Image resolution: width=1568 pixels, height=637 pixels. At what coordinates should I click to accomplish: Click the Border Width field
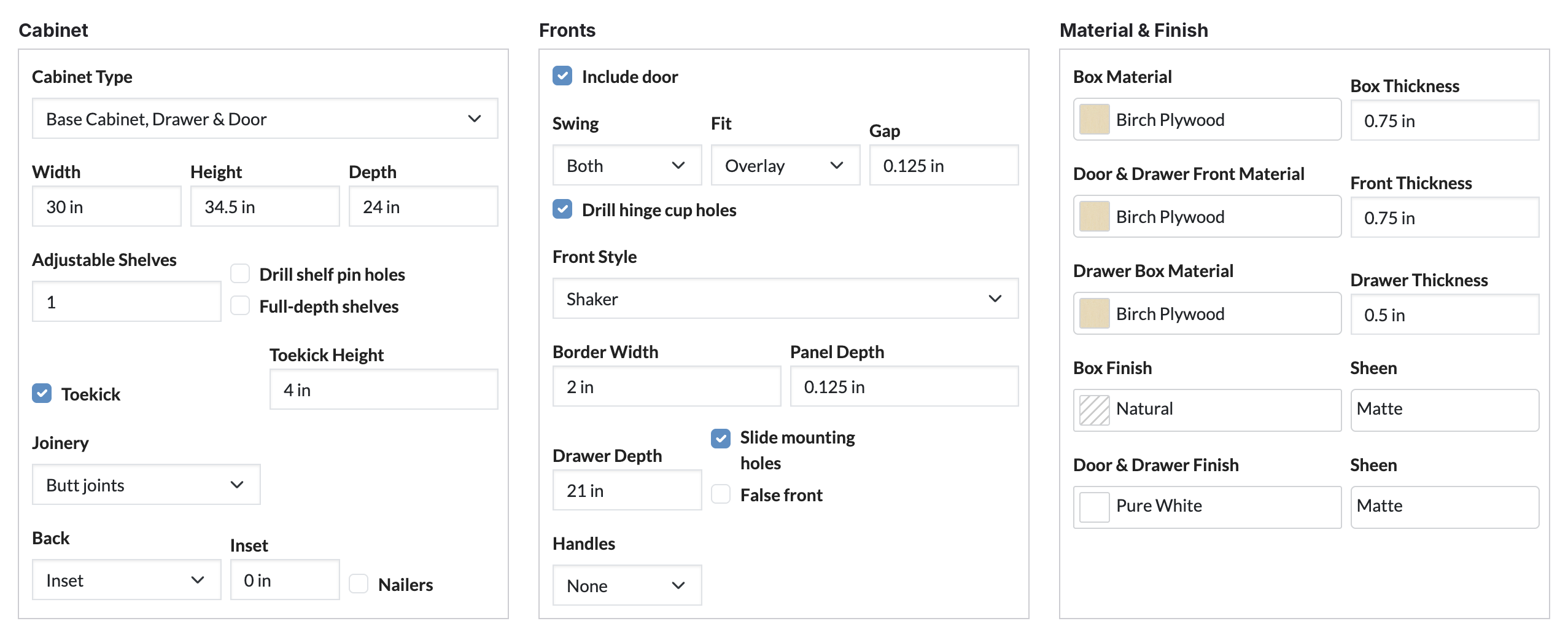click(667, 386)
